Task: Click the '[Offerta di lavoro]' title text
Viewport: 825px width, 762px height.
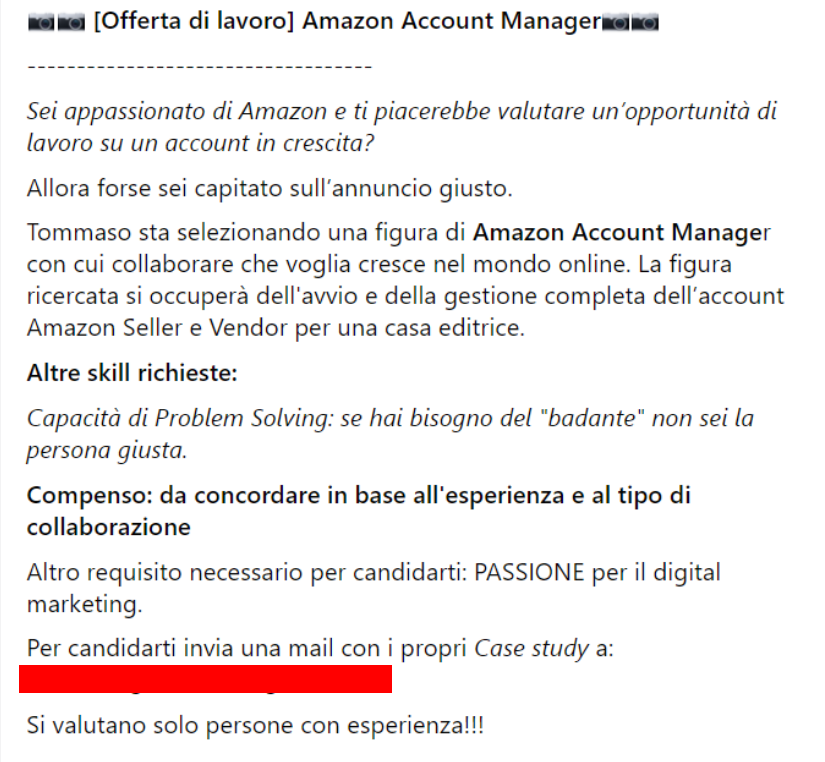Action: [x=194, y=22]
